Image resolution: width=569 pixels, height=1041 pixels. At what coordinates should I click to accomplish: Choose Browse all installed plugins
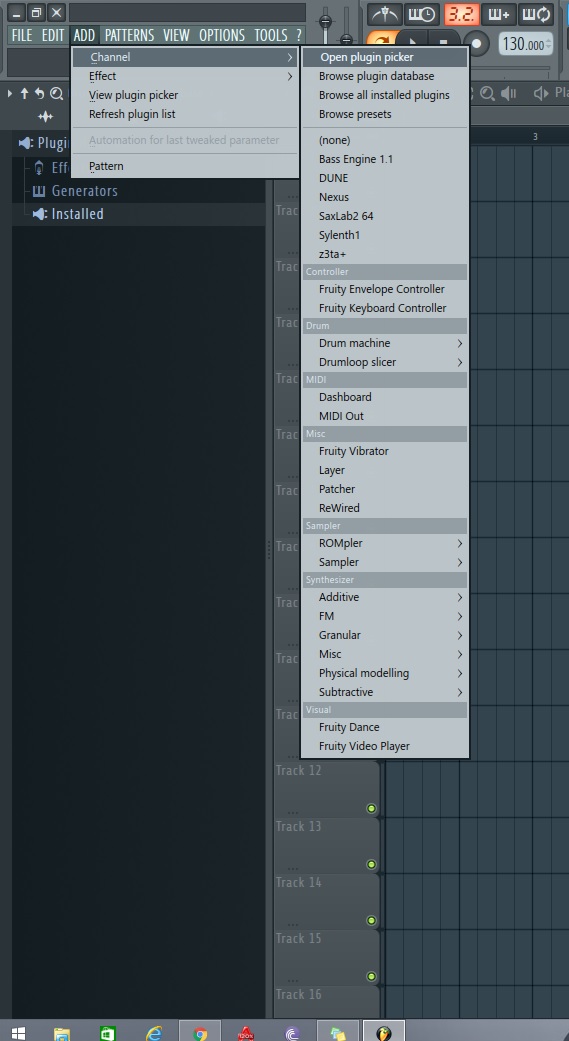click(384, 95)
